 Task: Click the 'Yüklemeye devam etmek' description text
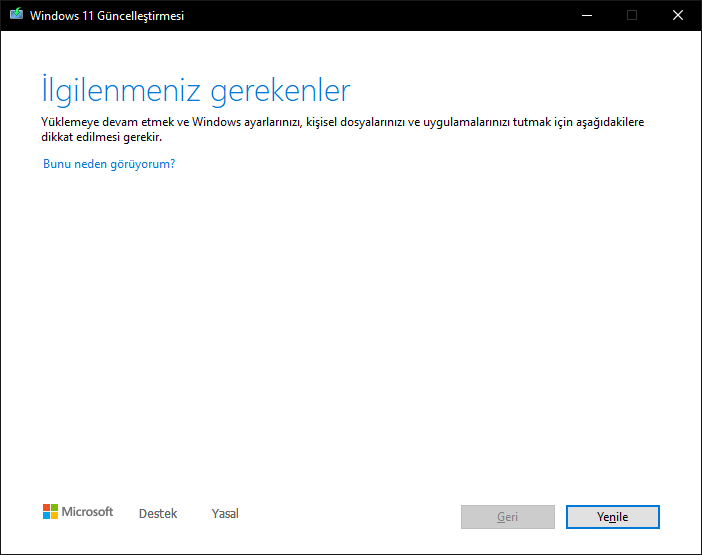pos(342,129)
